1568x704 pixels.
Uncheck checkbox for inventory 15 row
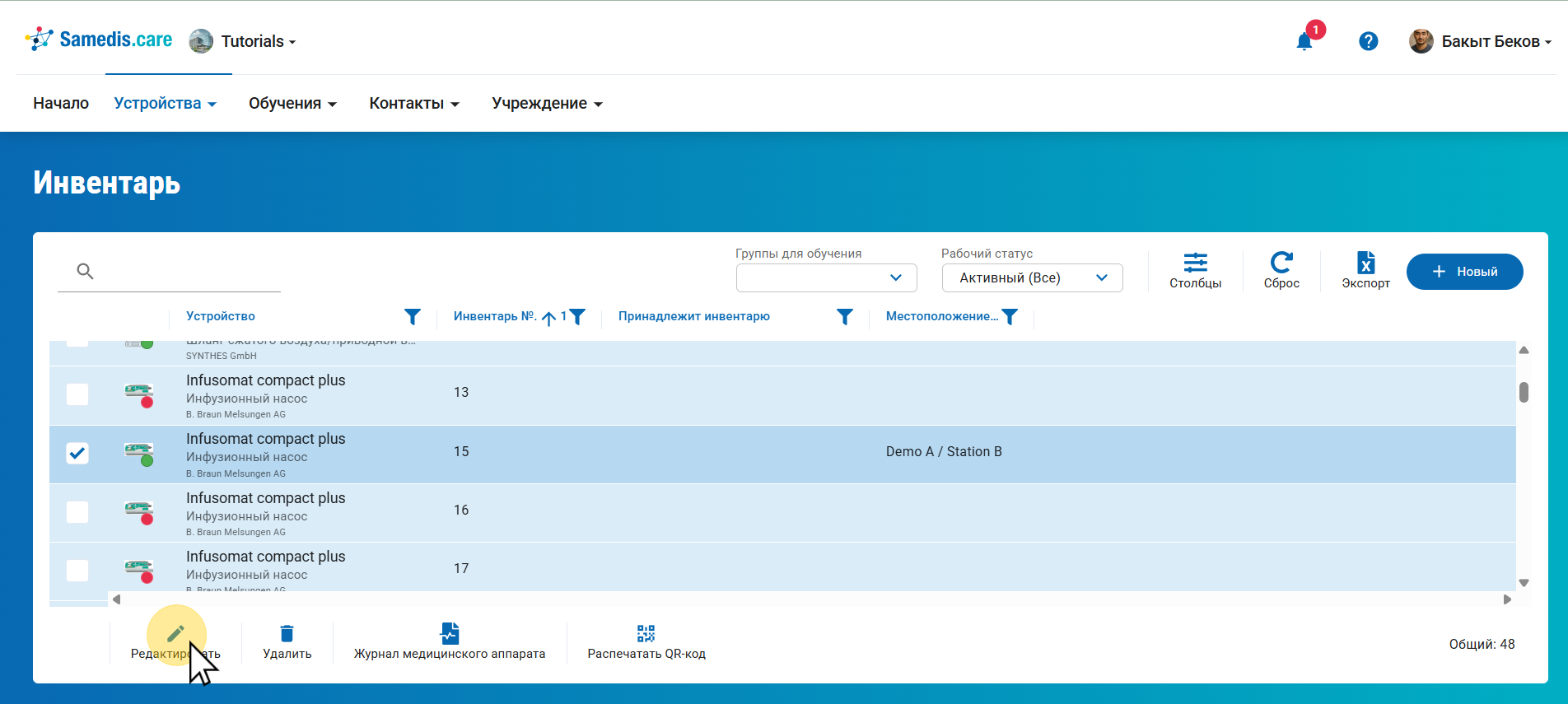(x=77, y=453)
